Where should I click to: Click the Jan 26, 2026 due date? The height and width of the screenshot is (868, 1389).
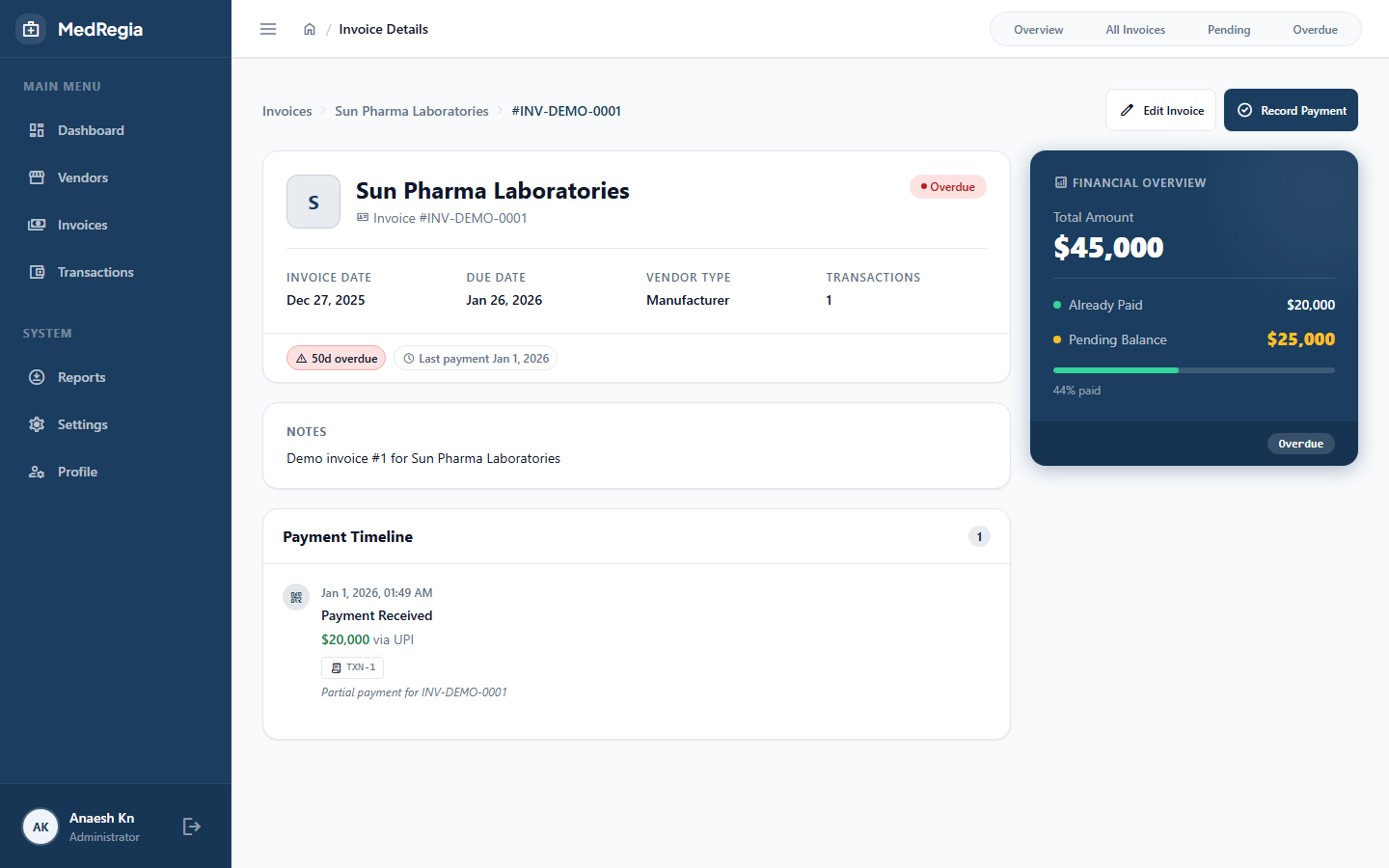pos(504,300)
